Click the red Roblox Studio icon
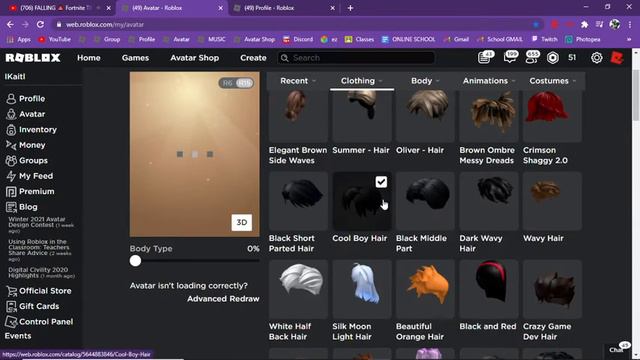The image size is (640, 360). coord(617,58)
